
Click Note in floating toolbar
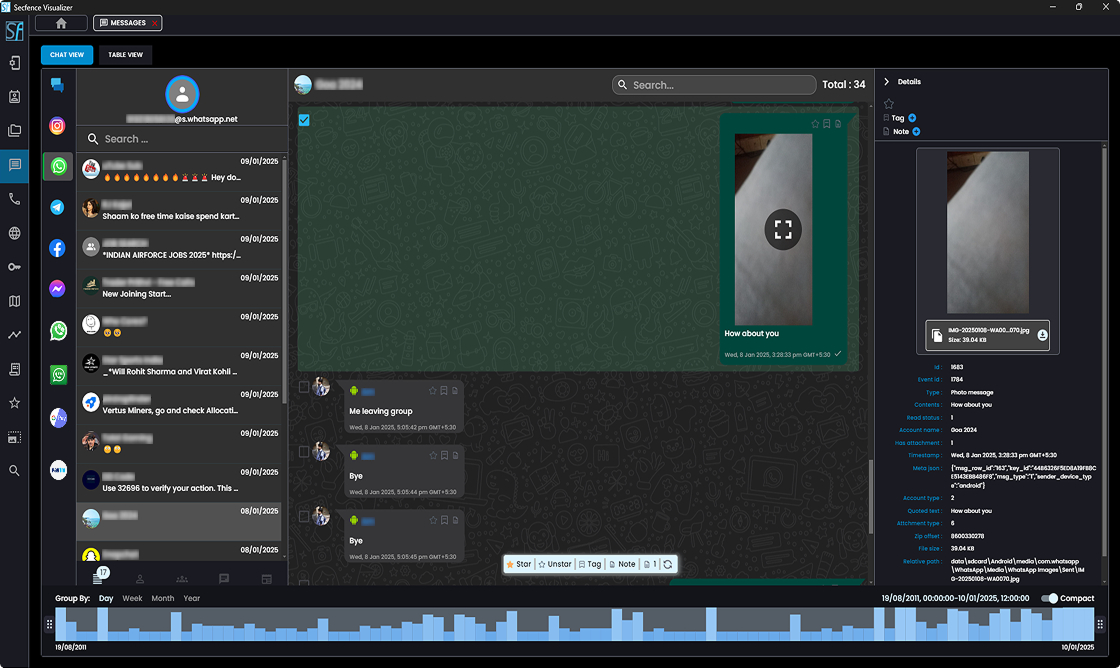621,564
